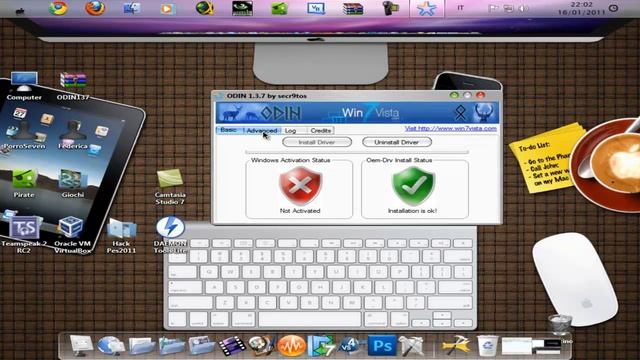Click the orange media player icon in the top bar
Viewport: 640px width, 360px height.
[168, 9]
